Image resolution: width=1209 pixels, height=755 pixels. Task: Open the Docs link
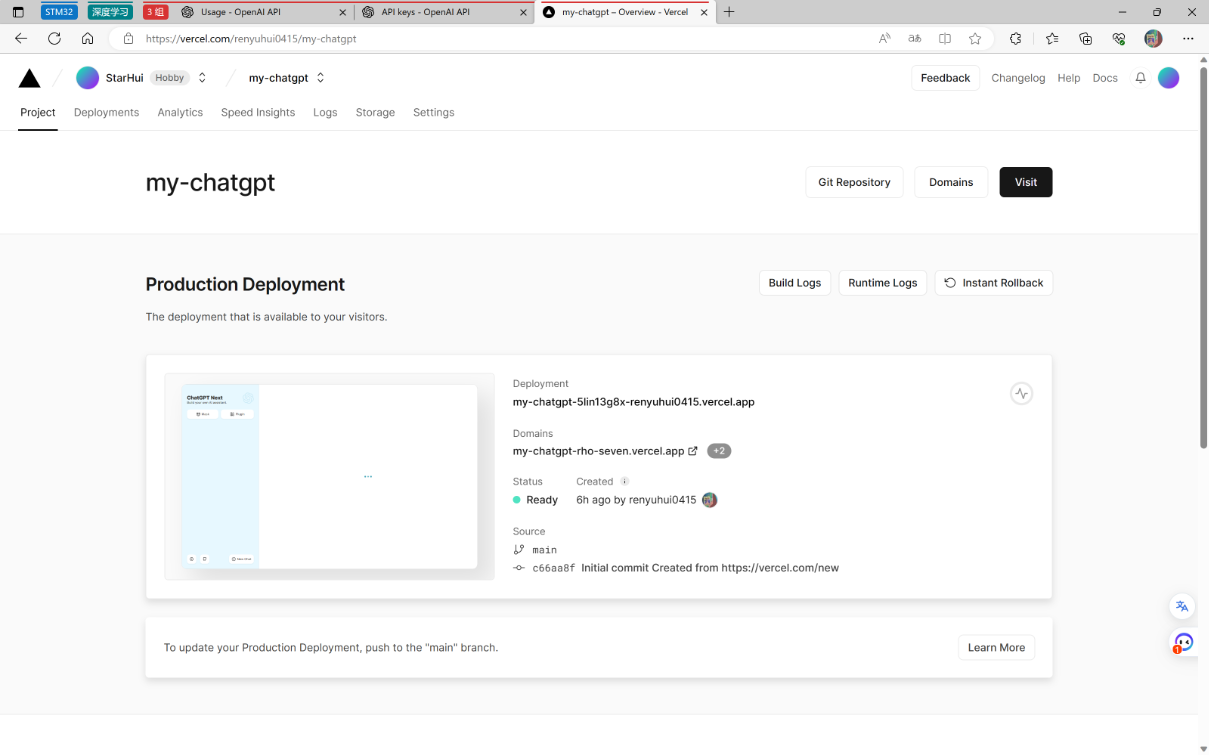pos(1105,78)
